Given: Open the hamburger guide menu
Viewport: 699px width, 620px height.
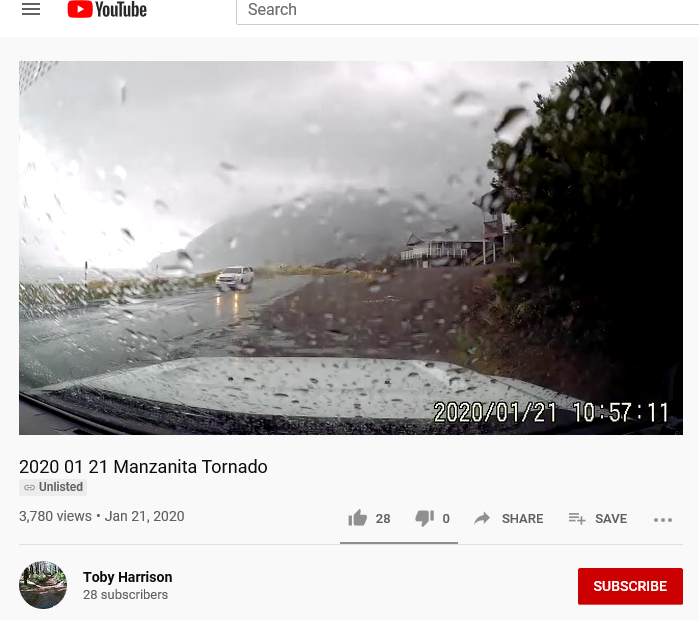Looking at the screenshot, I should [31, 9].
